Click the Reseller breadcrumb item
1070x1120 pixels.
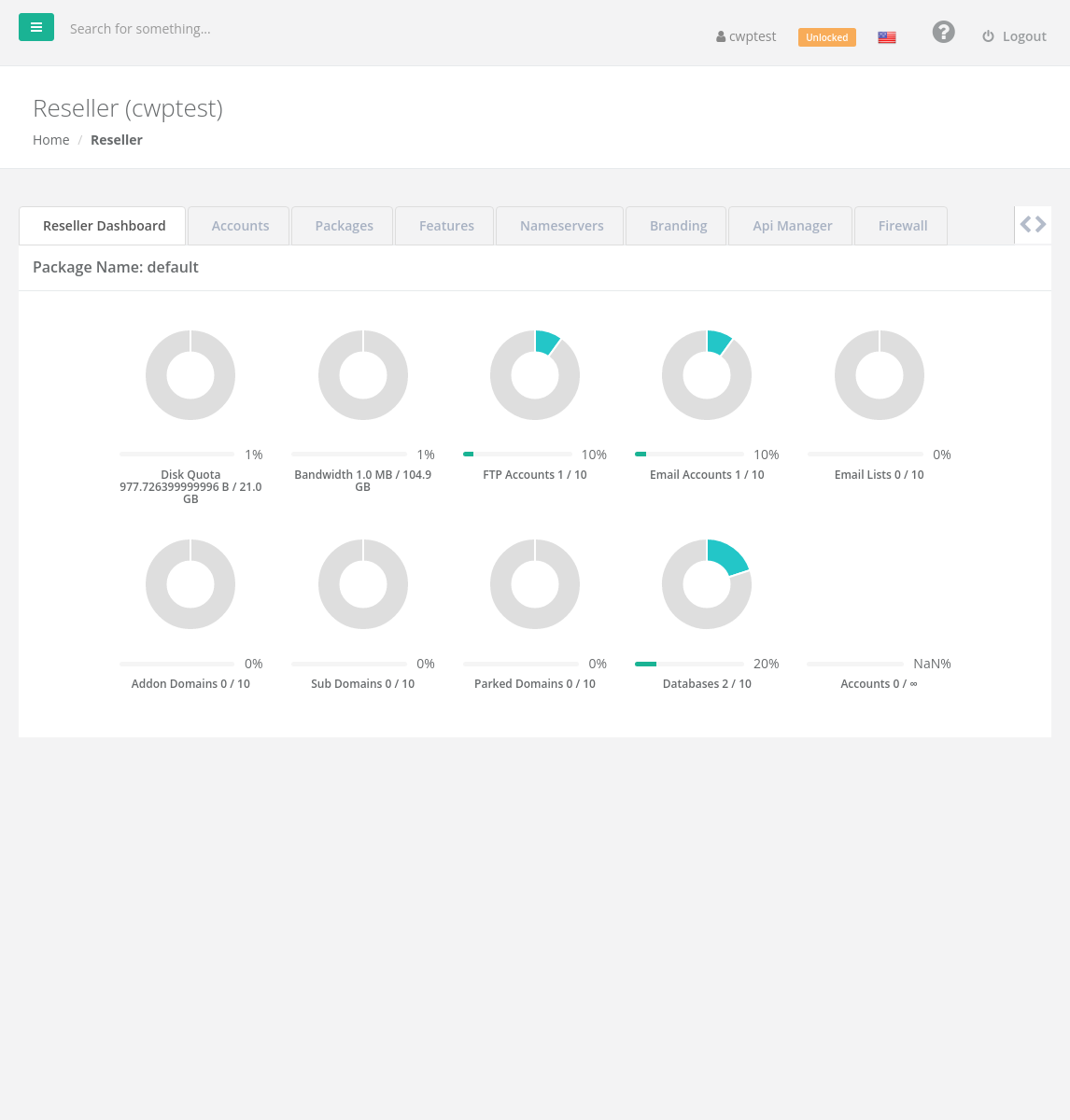click(117, 140)
